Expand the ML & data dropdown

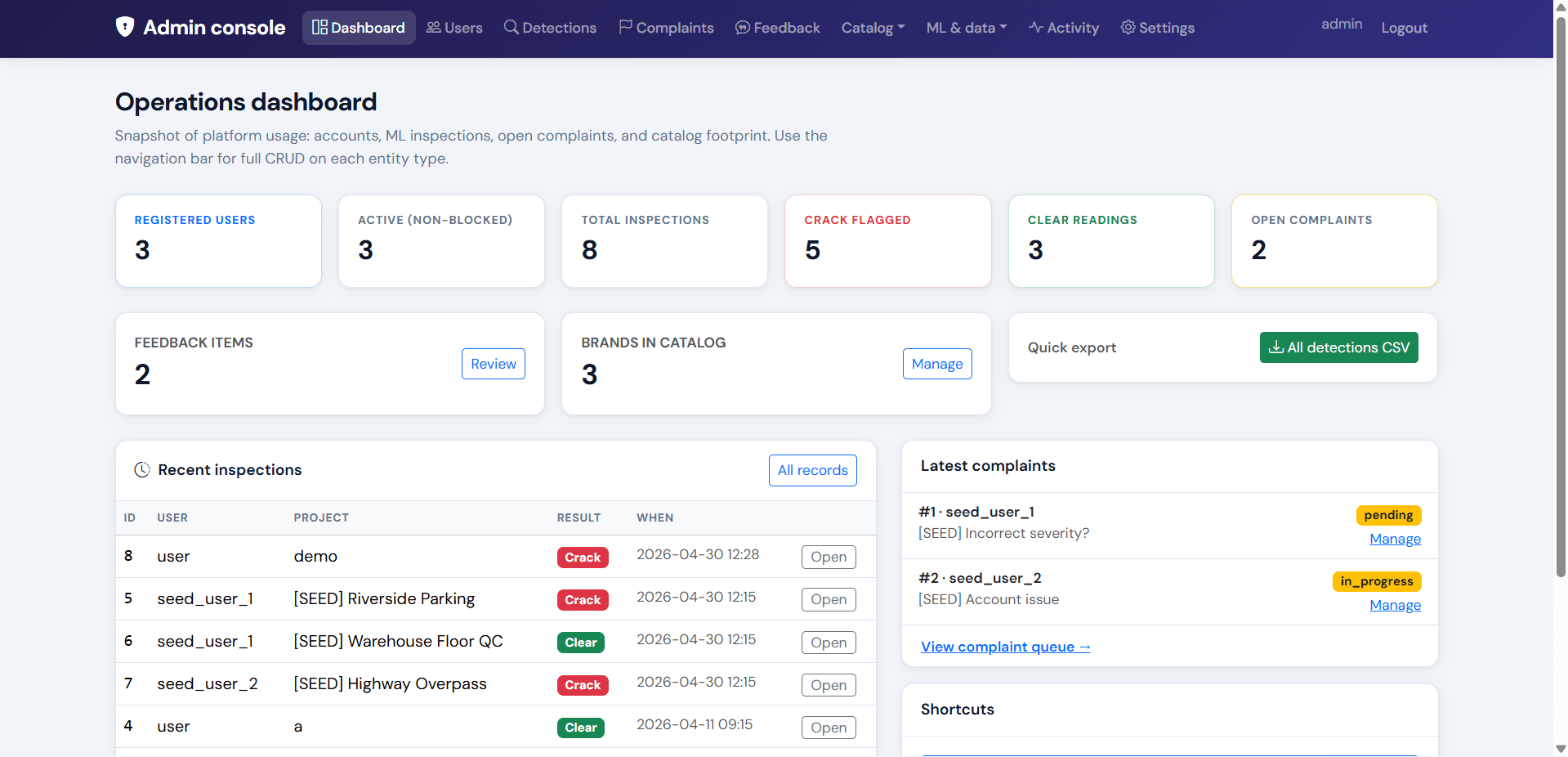pyautogui.click(x=967, y=28)
